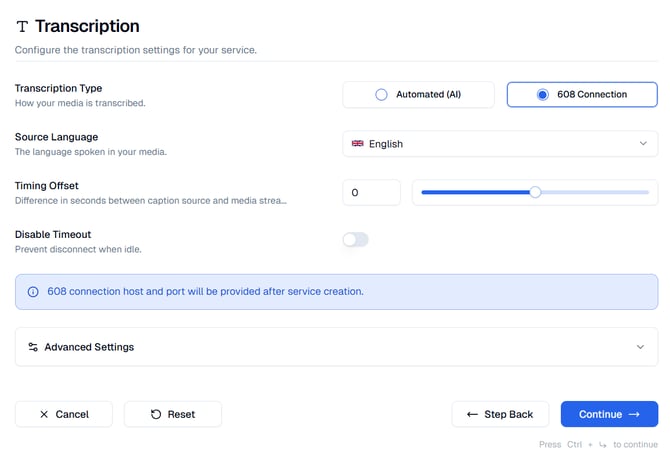Click the right arrow on Continue
Viewport: 670px width, 459px height.
pos(634,414)
